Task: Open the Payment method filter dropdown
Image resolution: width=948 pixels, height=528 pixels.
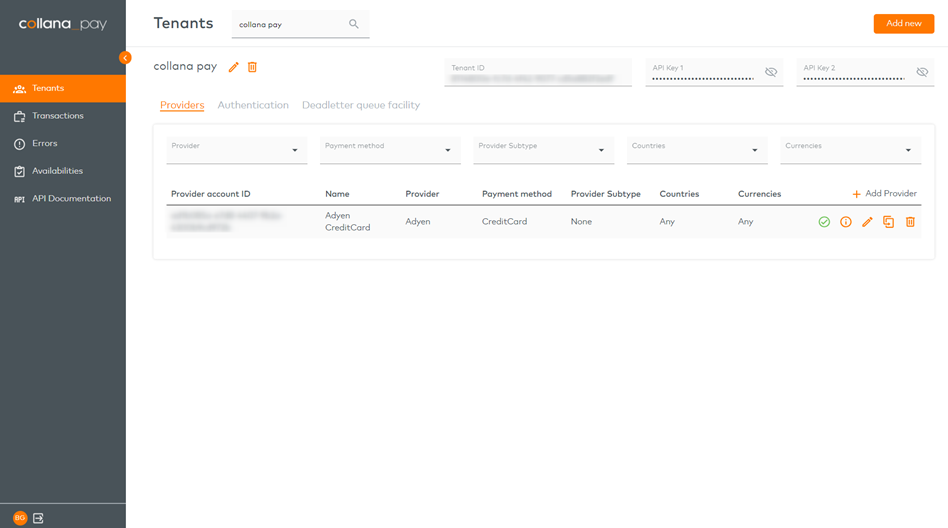Action: point(390,150)
